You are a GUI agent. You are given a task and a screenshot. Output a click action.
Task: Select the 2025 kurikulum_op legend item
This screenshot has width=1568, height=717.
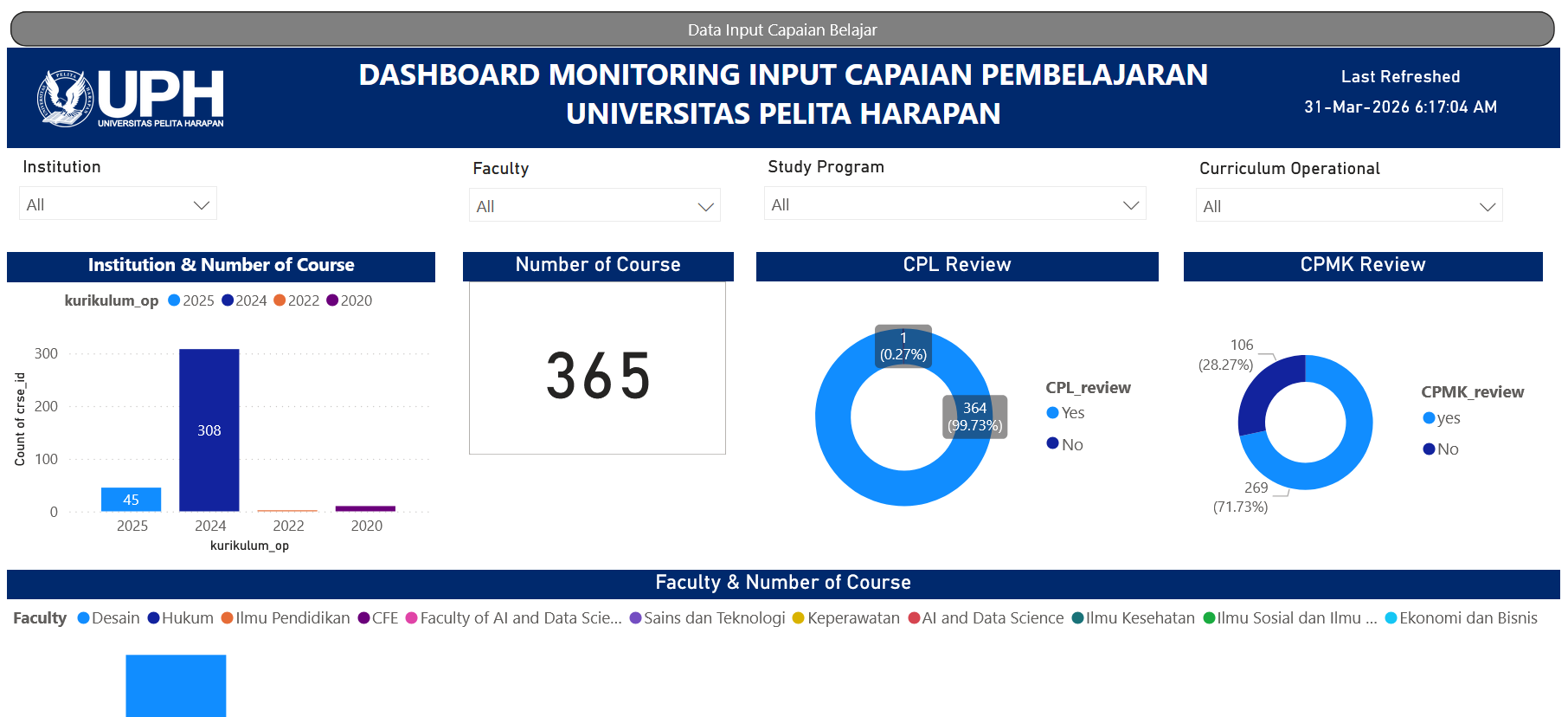click(x=191, y=300)
